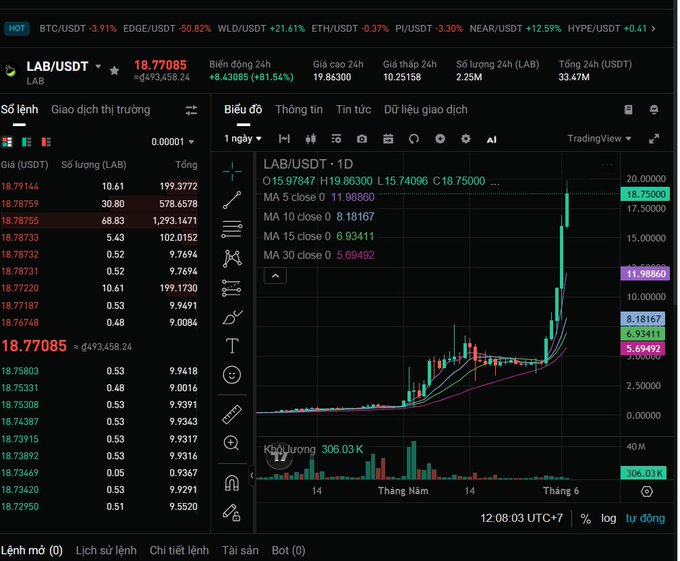Image resolution: width=680 pixels, height=561 pixels.
Task: Toggle percent scale on chart
Action: 585,519
